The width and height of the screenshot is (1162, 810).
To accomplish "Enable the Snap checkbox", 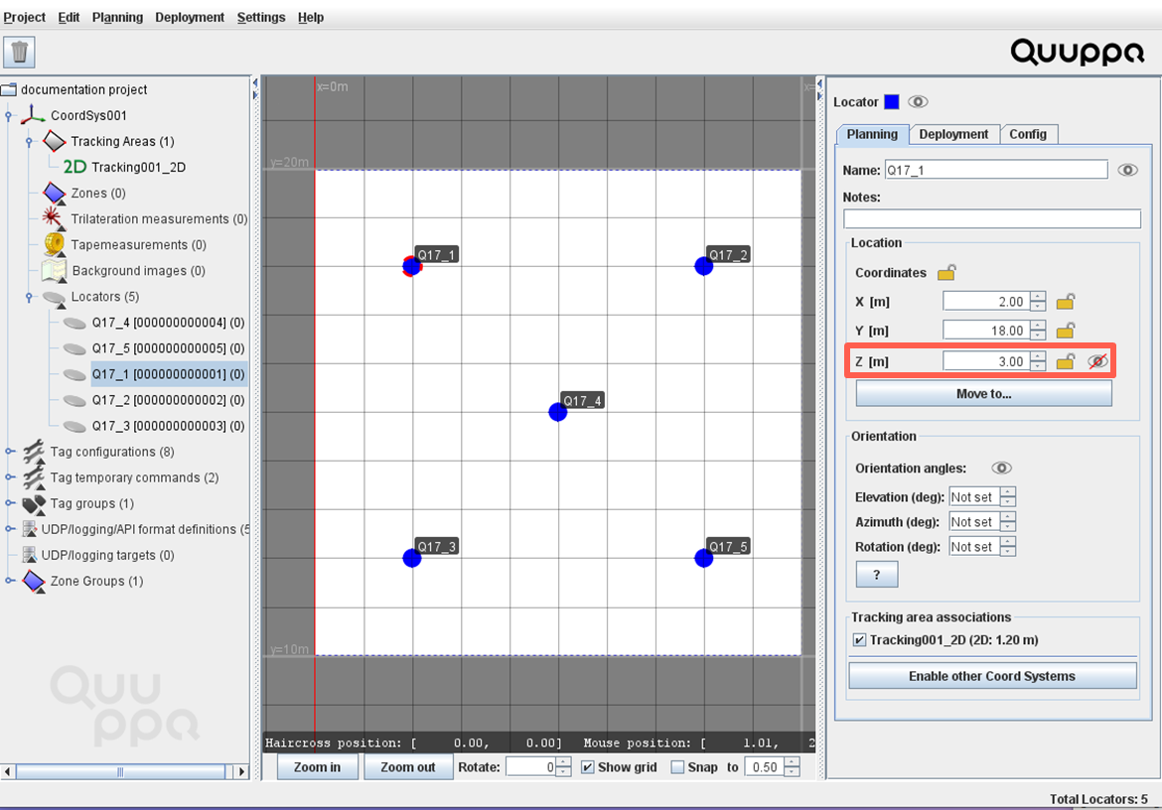I will tap(677, 767).
